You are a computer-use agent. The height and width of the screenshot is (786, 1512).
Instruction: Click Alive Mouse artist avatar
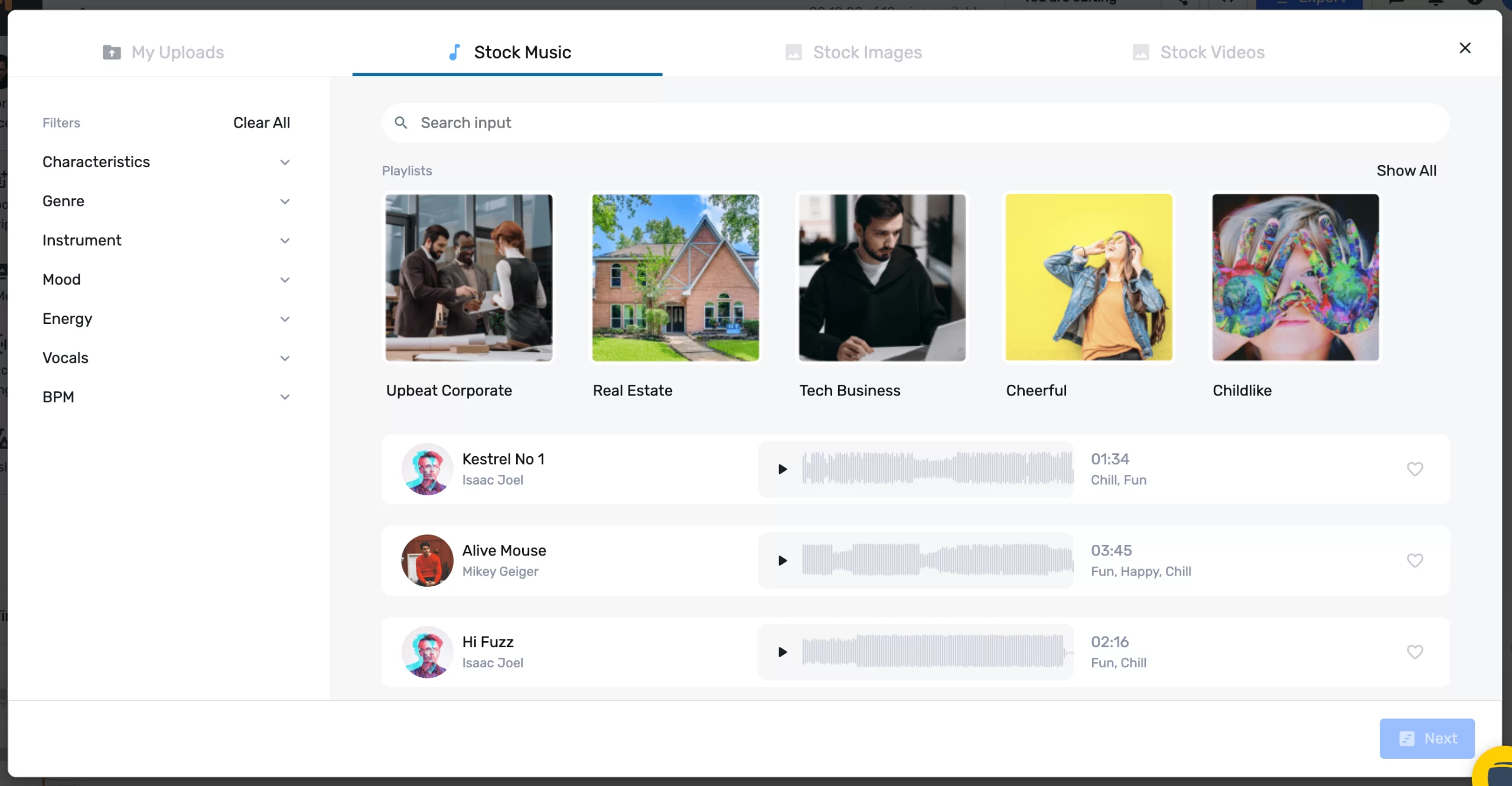click(427, 560)
